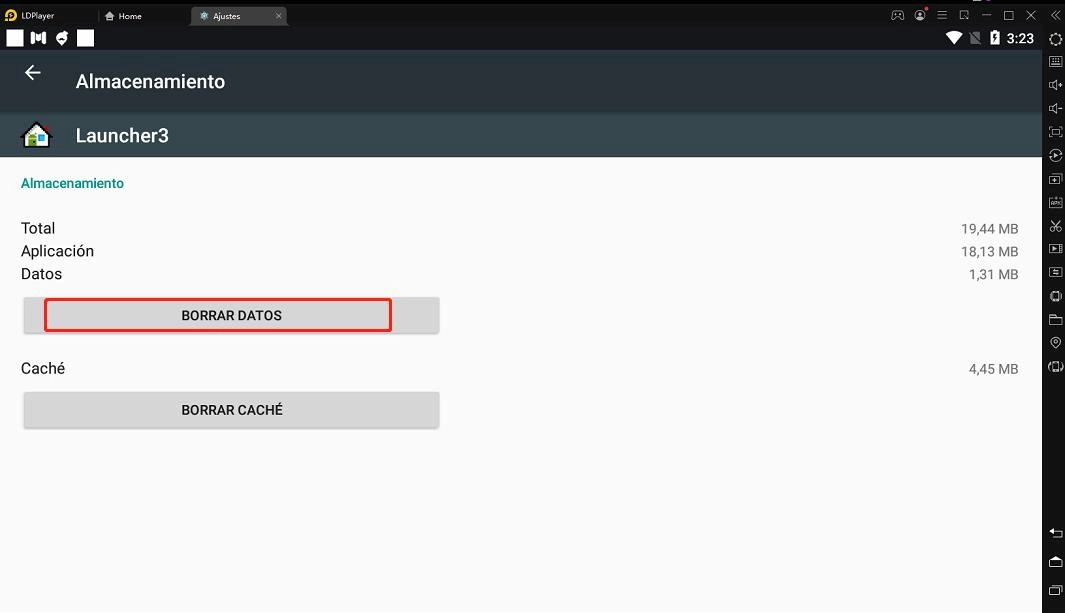Open the virtual location pin icon
1065x613 pixels.
(x=1055, y=343)
